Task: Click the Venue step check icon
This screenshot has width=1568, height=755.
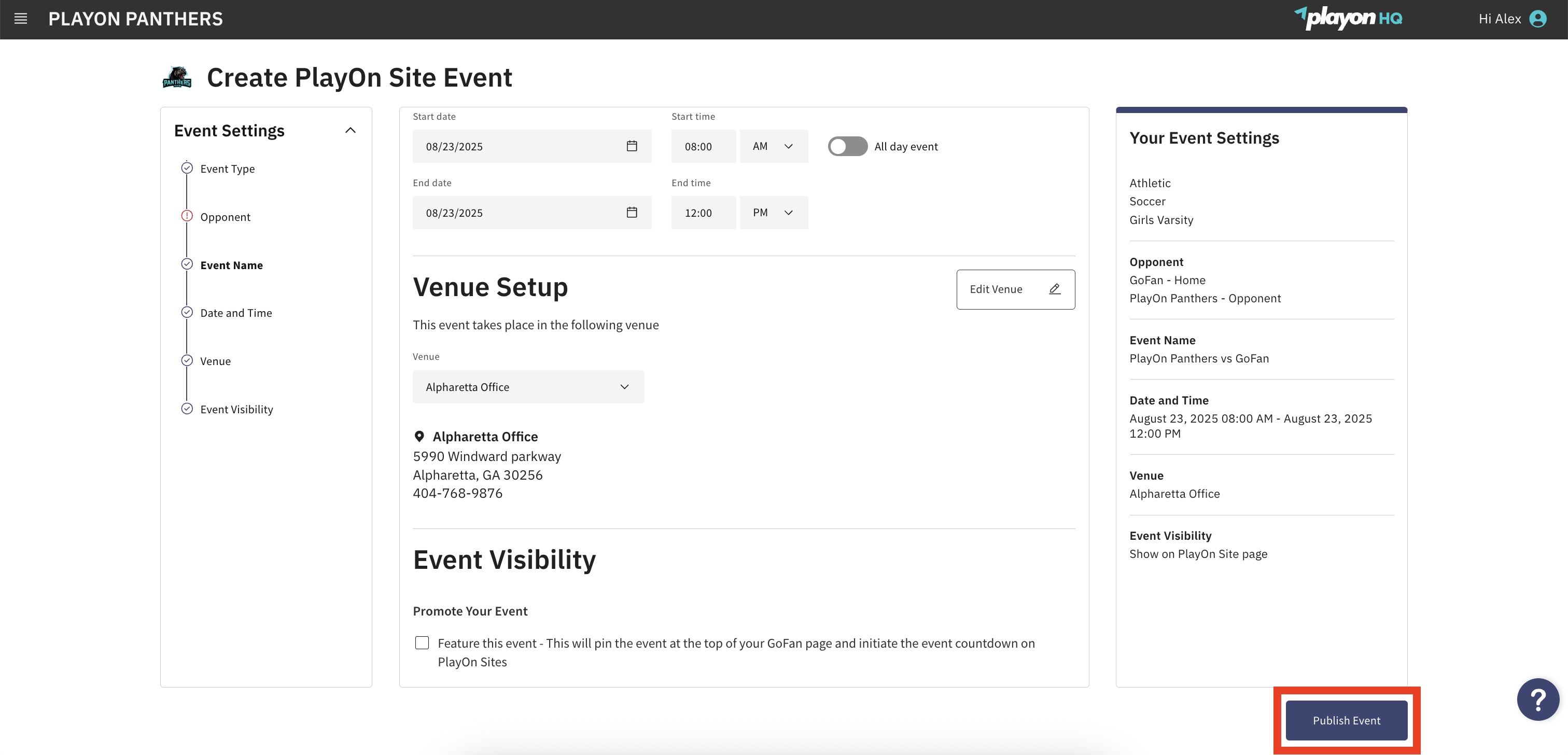Action: click(187, 360)
